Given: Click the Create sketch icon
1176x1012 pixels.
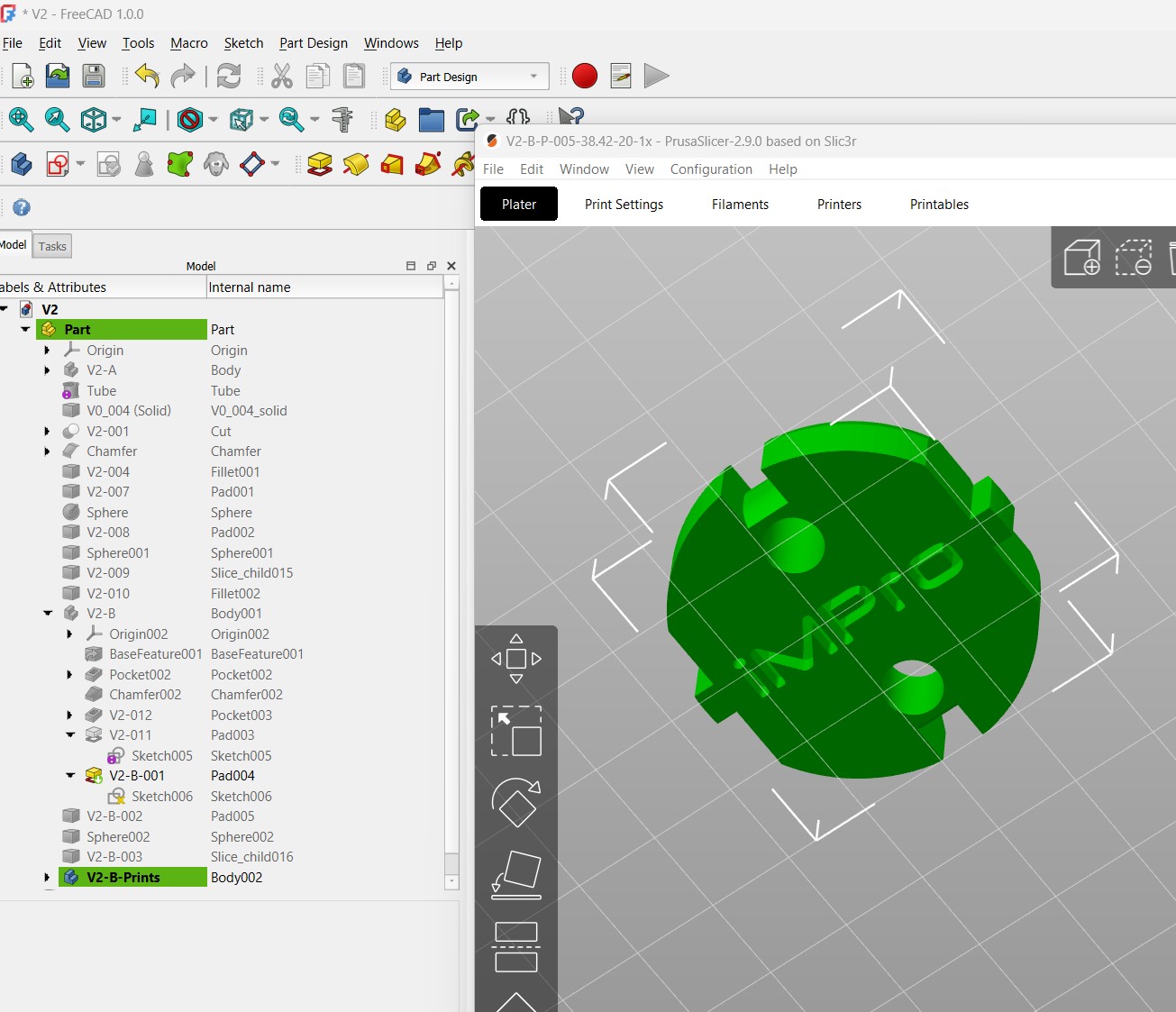Looking at the screenshot, I should pos(59,165).
